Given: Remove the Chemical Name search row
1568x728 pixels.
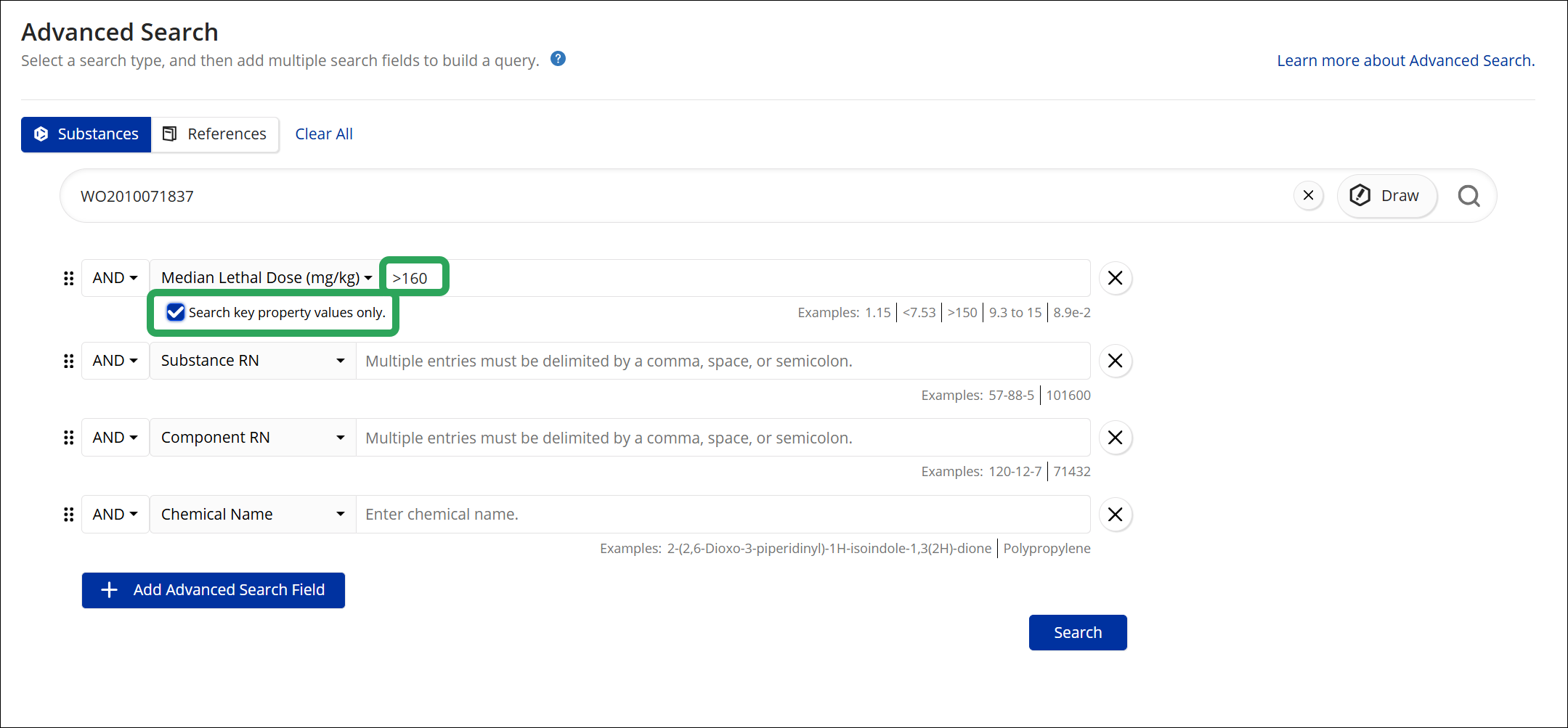Looking at the screenshot, I should point(1116,515).
